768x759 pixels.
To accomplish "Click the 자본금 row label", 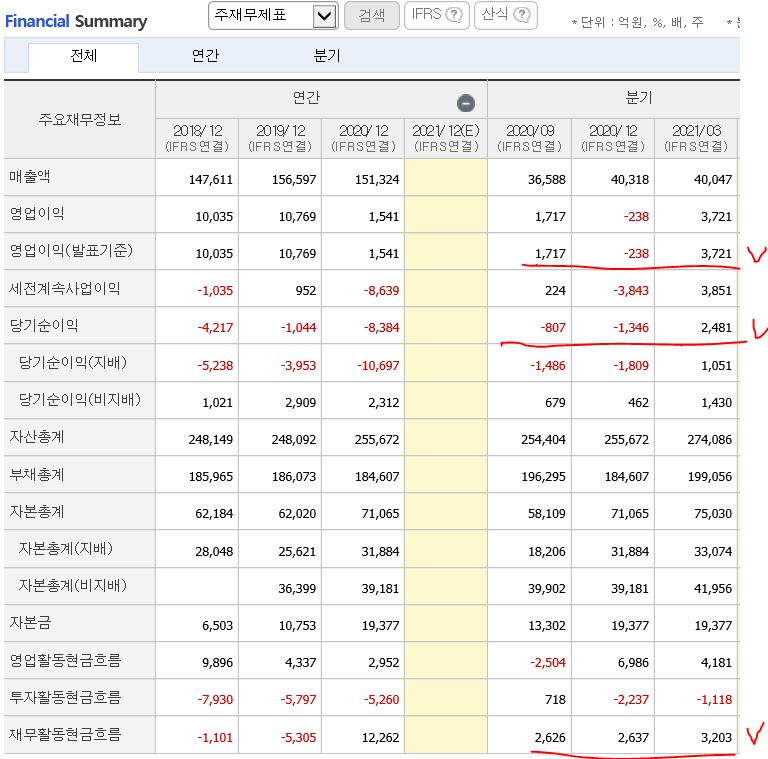I will coord(30,622).
